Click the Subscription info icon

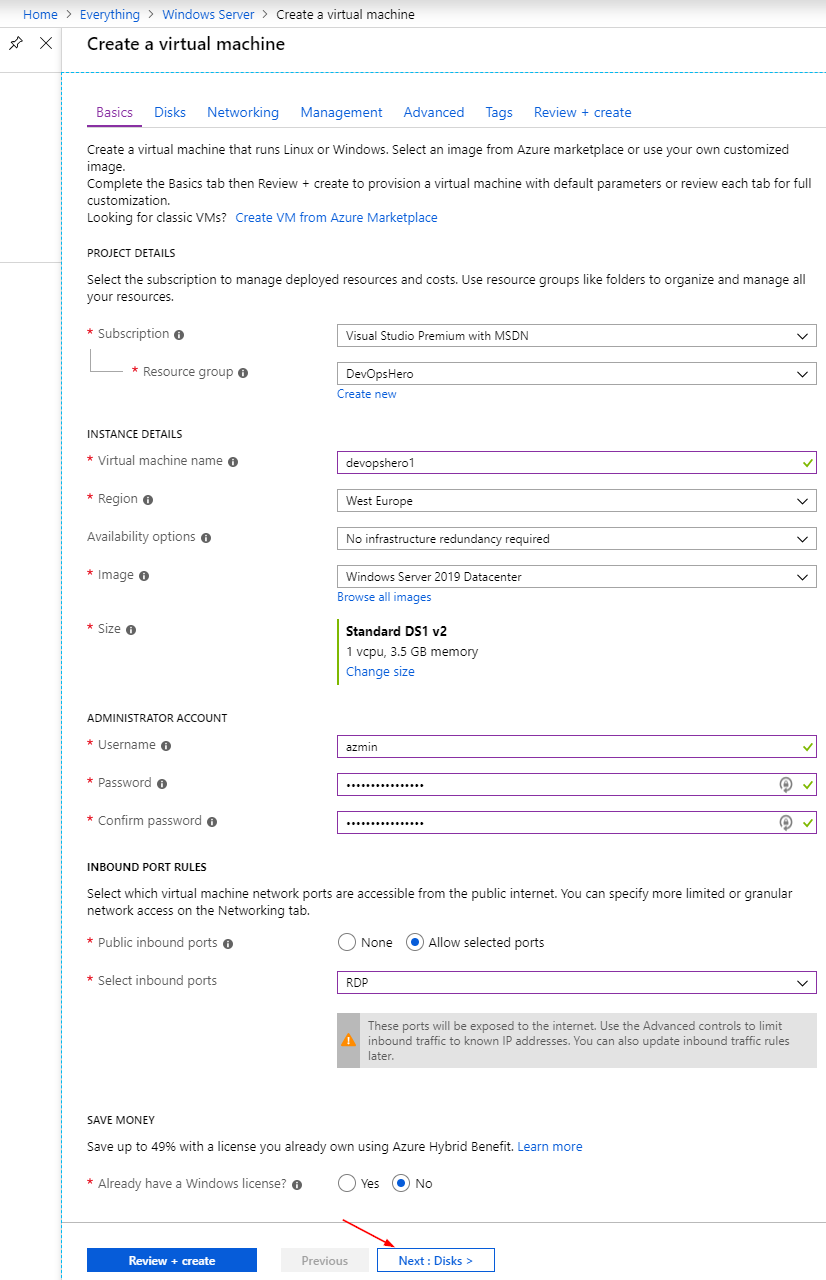click(x=179, y=335)
